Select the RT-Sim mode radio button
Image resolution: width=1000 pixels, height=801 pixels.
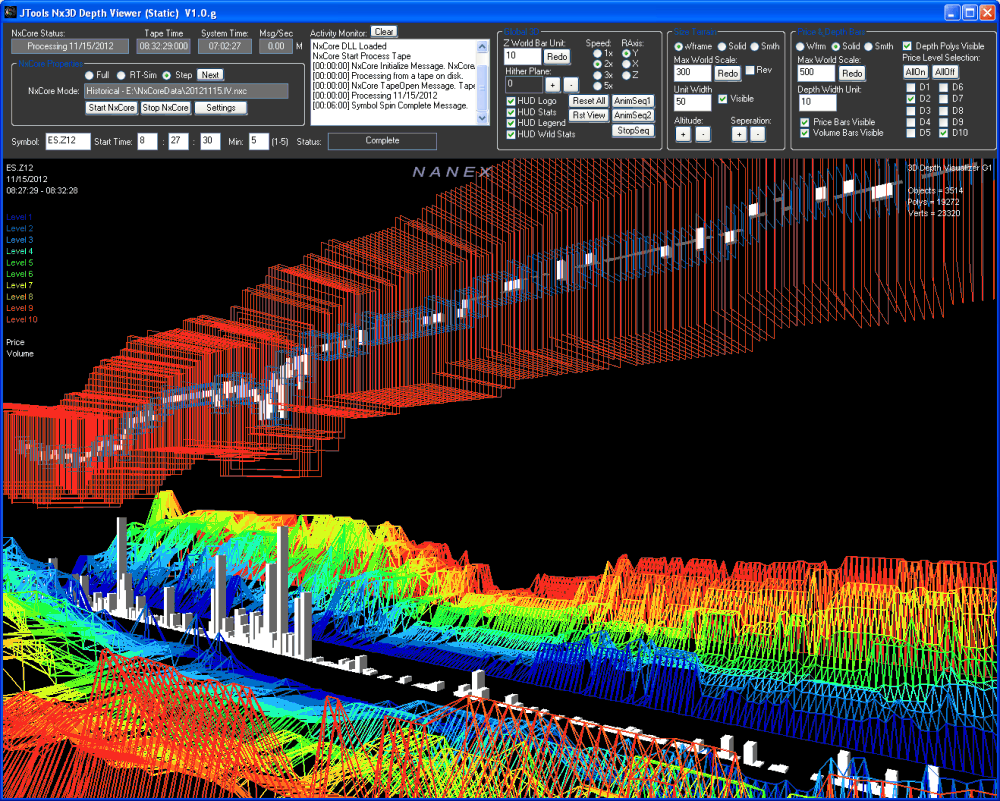[121, 75]
